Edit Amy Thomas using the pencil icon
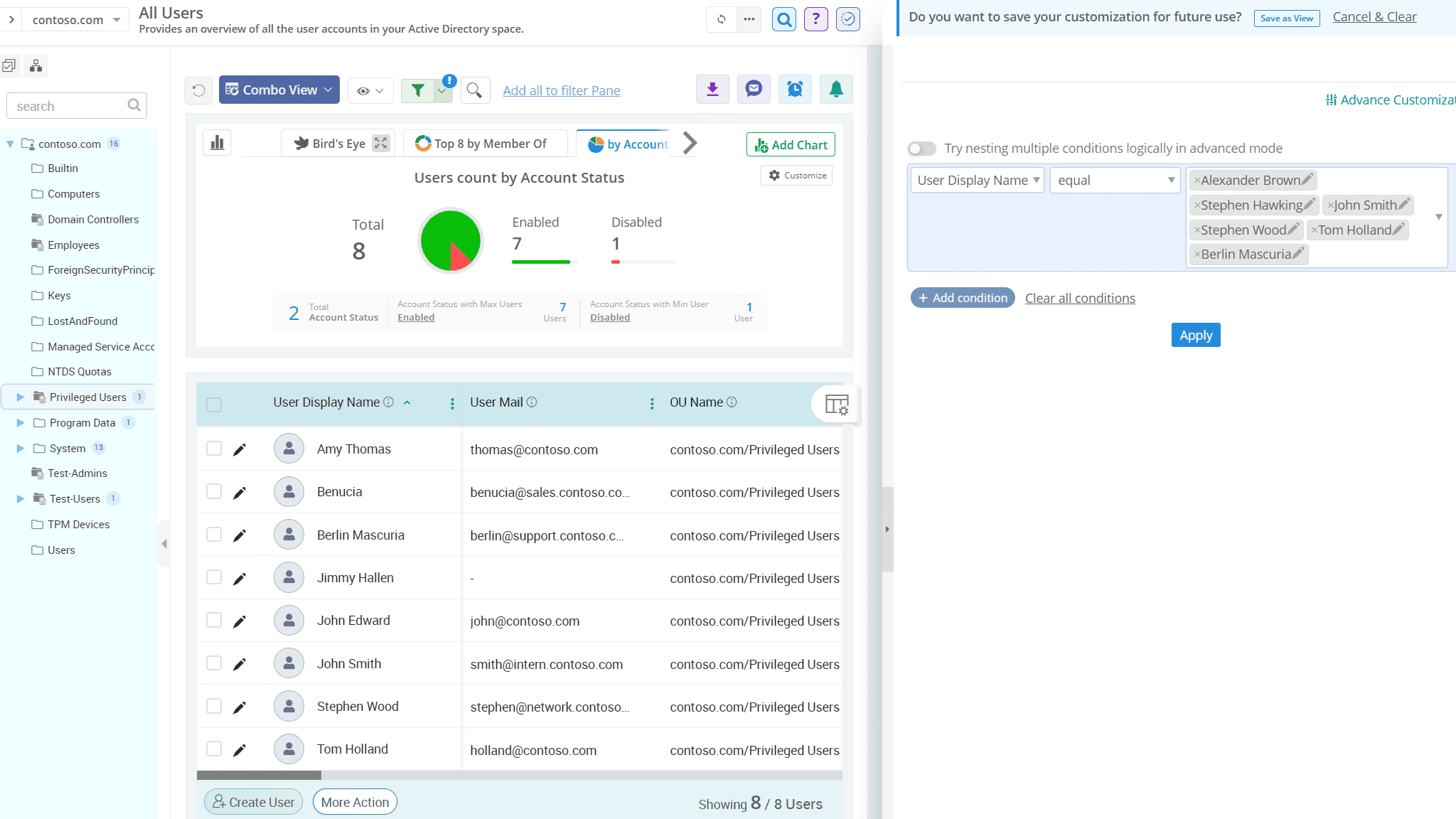 click(240, 449)
